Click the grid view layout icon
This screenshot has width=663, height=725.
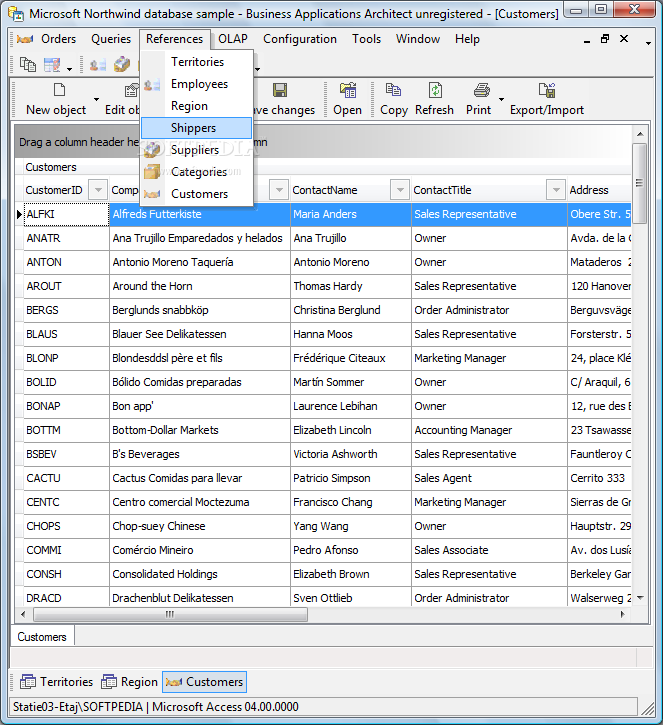[52, 64]
